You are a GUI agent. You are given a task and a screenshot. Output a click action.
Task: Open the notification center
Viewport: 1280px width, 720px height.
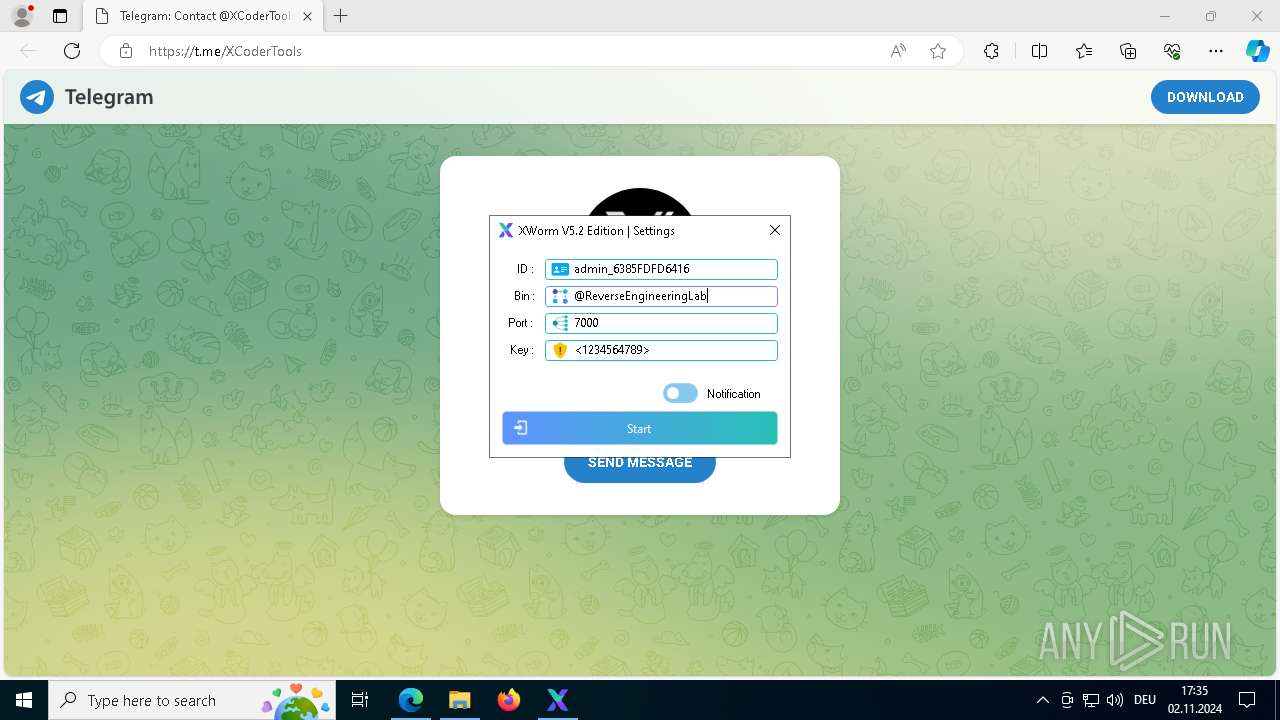[1247, 700]
